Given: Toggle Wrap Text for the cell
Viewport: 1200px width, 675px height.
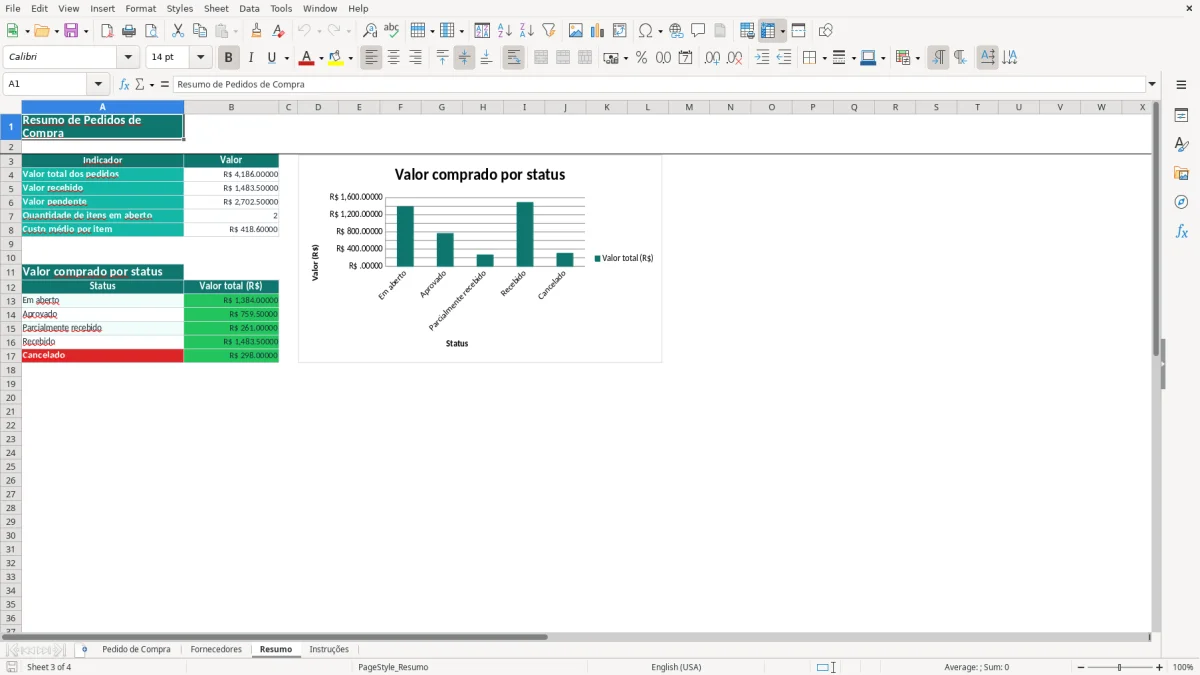Looking at the screenshot, I should (514, 58).
